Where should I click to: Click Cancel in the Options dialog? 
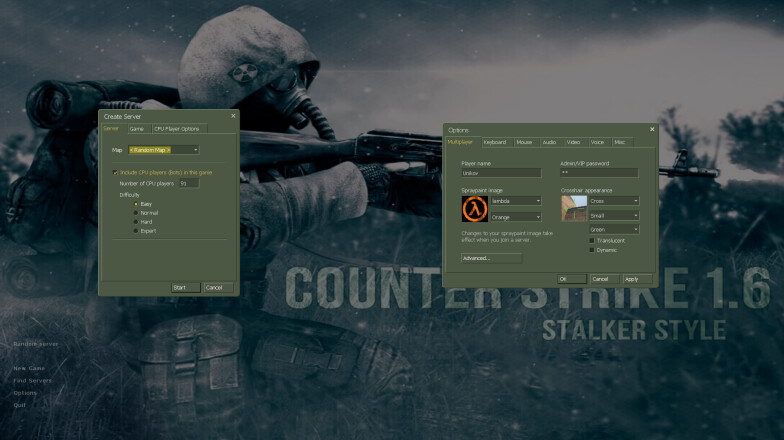[604, 279]
